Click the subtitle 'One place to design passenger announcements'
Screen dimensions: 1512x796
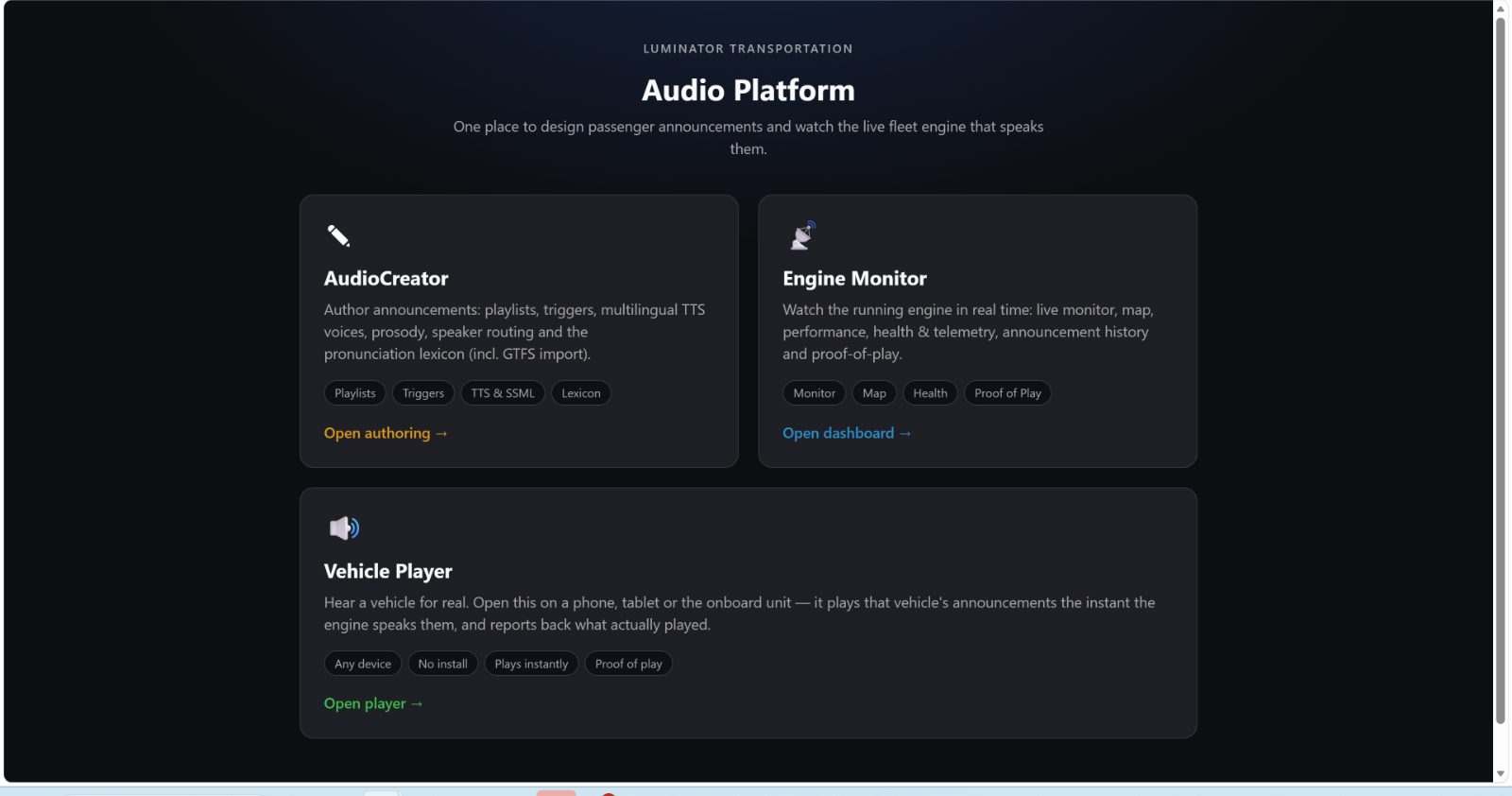(x=748, y=138)
